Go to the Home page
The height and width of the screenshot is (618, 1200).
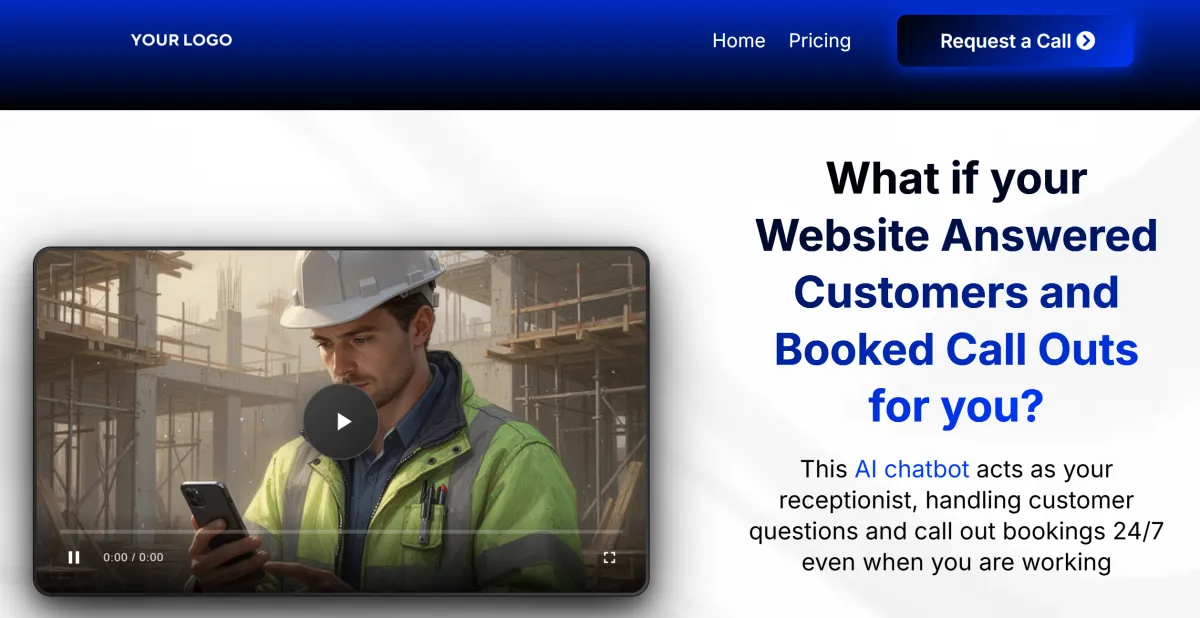click(739, 41)
